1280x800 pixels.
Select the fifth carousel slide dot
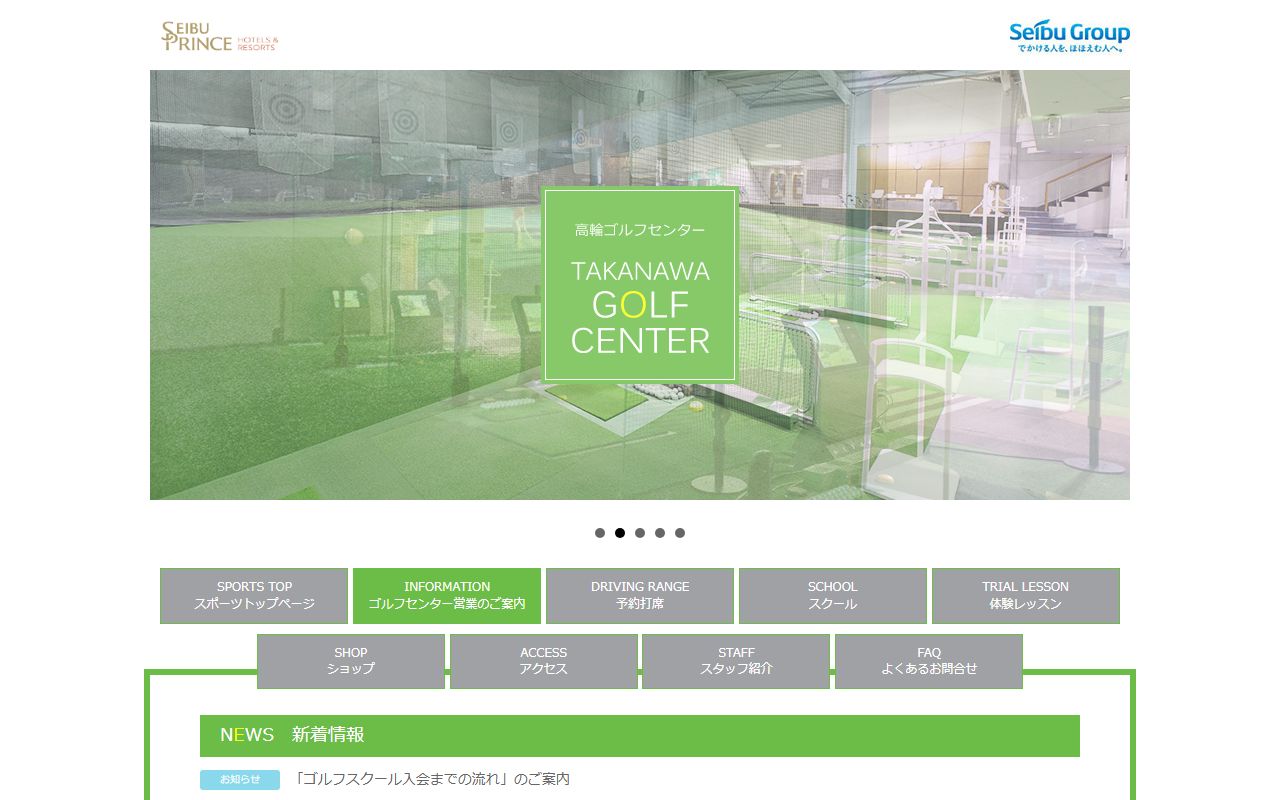click(x=680, y=533)
